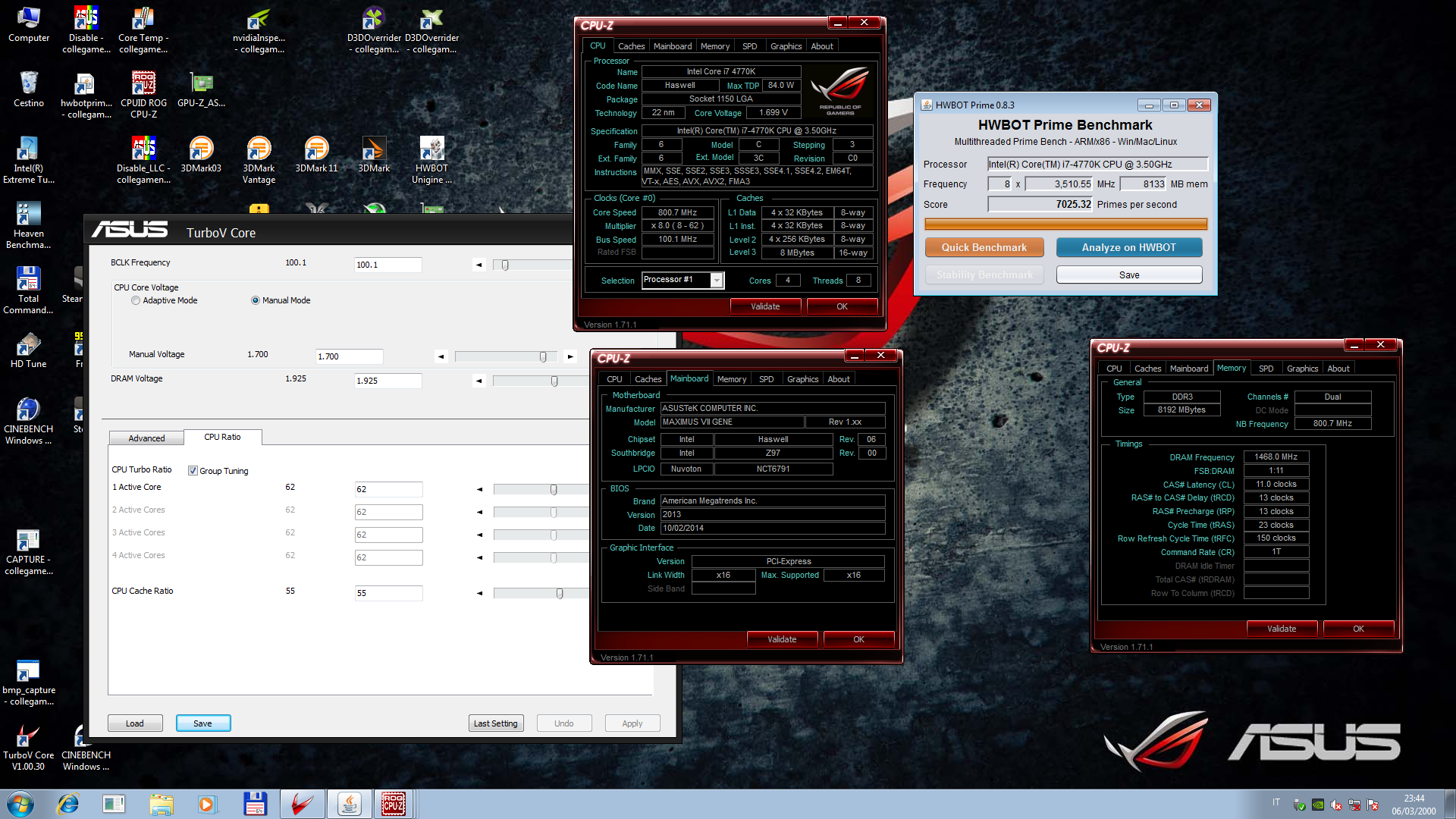Decrease Manual Voltage with the left arrow
The height and width of the screenshot is (819, 1456).
(x=441, y=356)
